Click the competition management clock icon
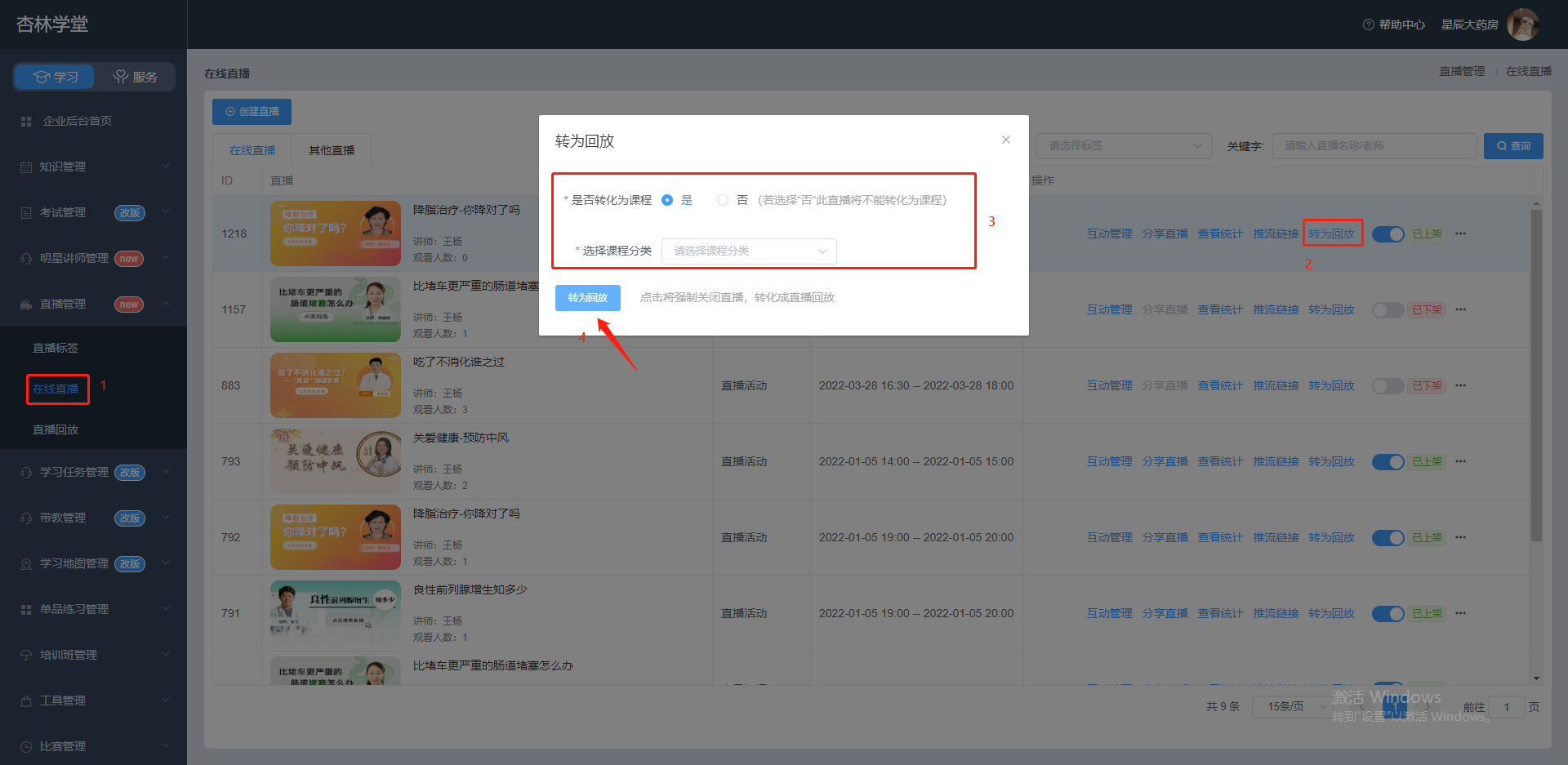Viewport: 1568px width, 765px height. click(x=26, y=746)
